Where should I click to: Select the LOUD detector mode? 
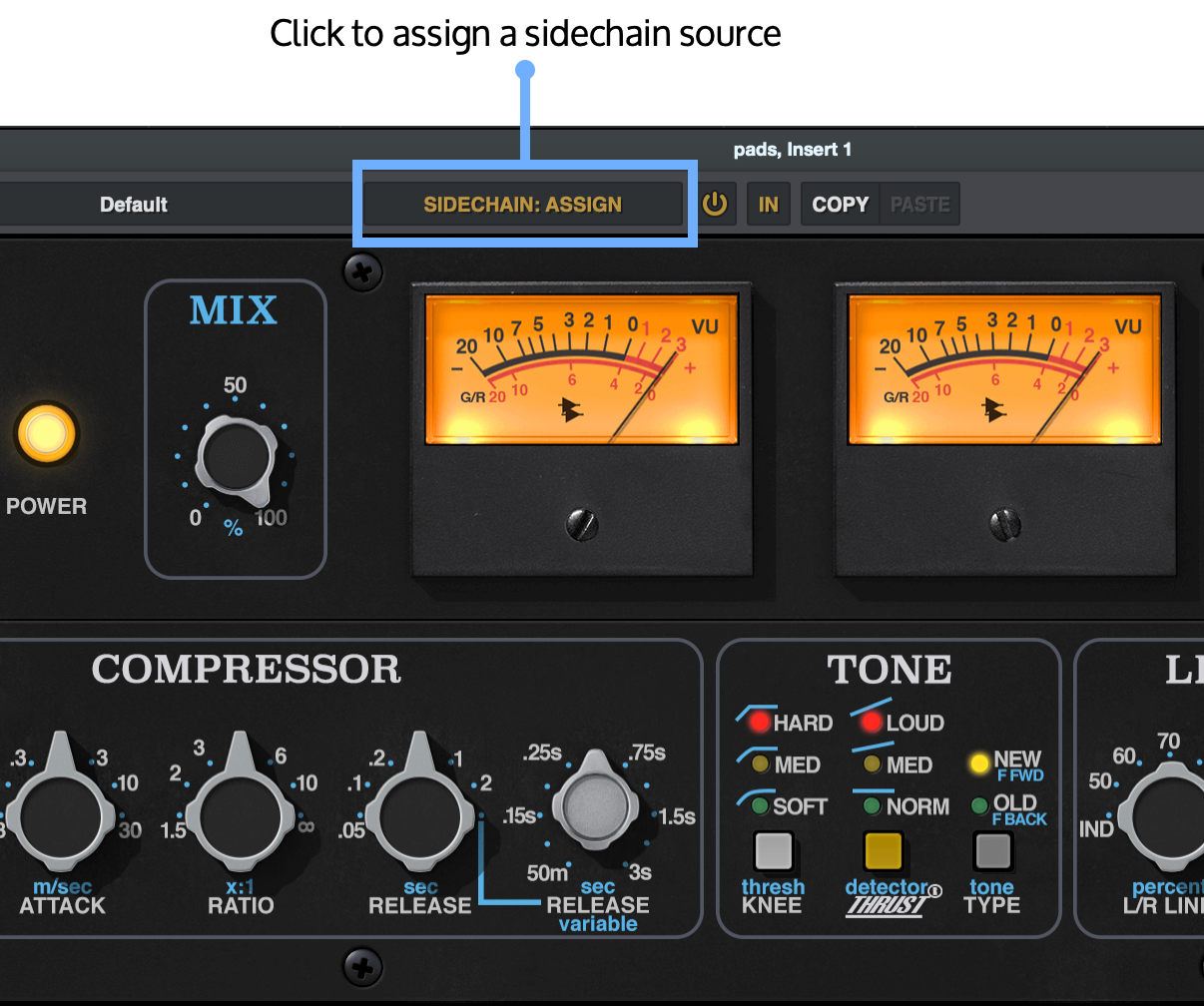tap(871, 722)
